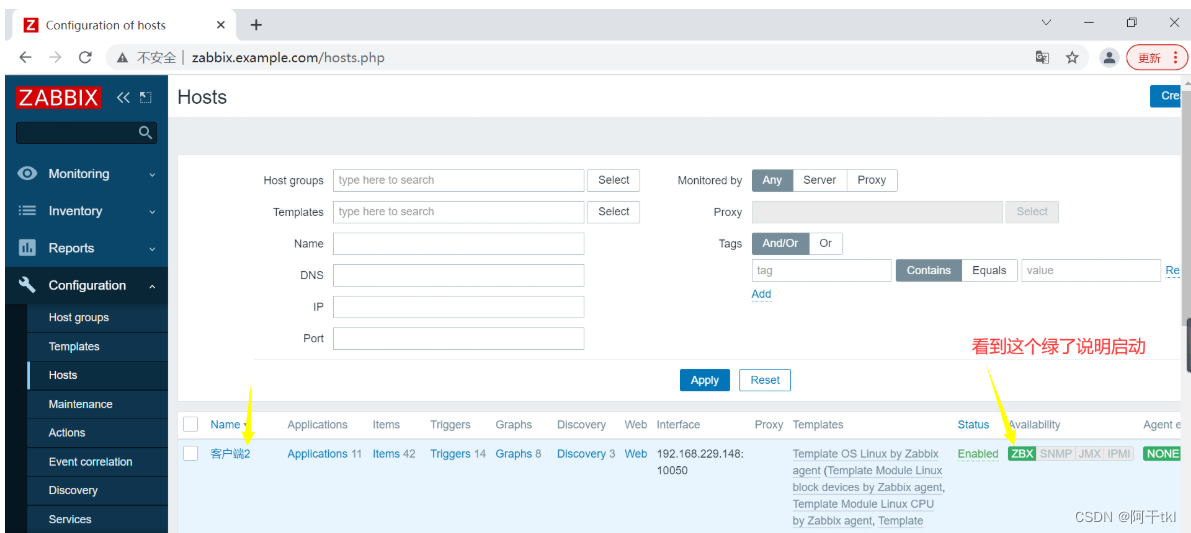
Task: Click the Monitoring eye icon
Action: point(27,173)
